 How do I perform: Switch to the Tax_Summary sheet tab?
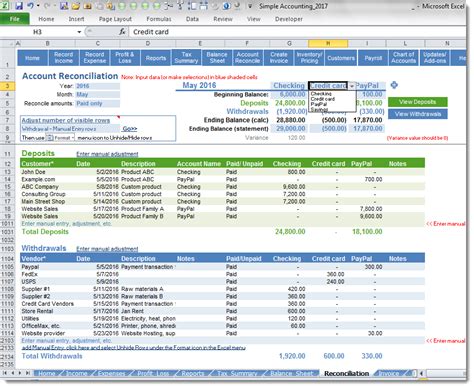(x=236, y=373)
